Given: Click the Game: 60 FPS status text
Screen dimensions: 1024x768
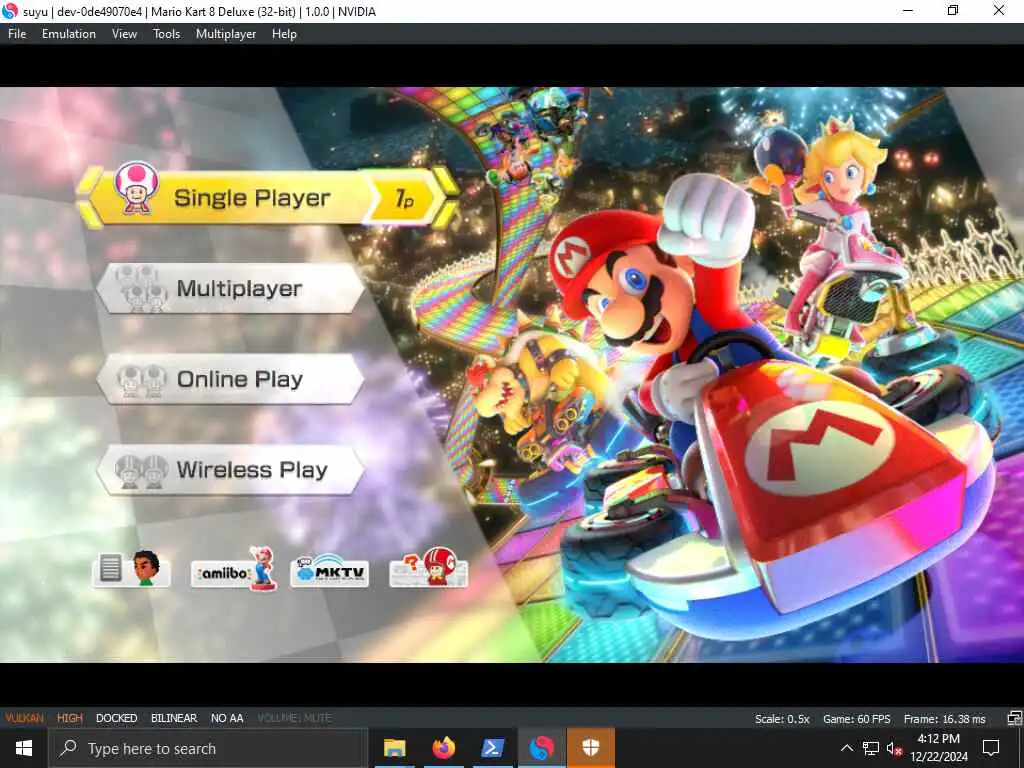Looking at the screenshot, I should pyautogui.click(x=856, y=719).
